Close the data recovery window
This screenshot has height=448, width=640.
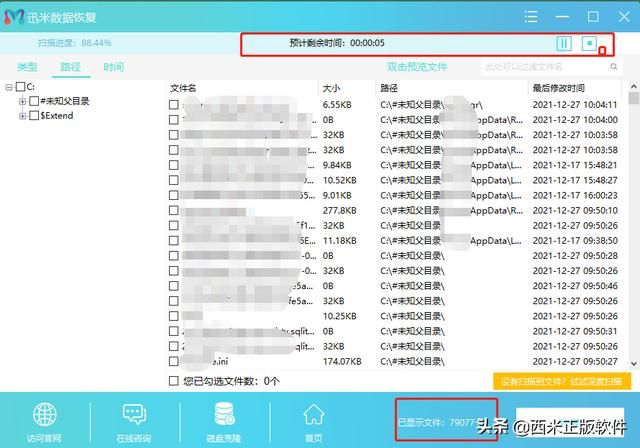click(624, 17)
